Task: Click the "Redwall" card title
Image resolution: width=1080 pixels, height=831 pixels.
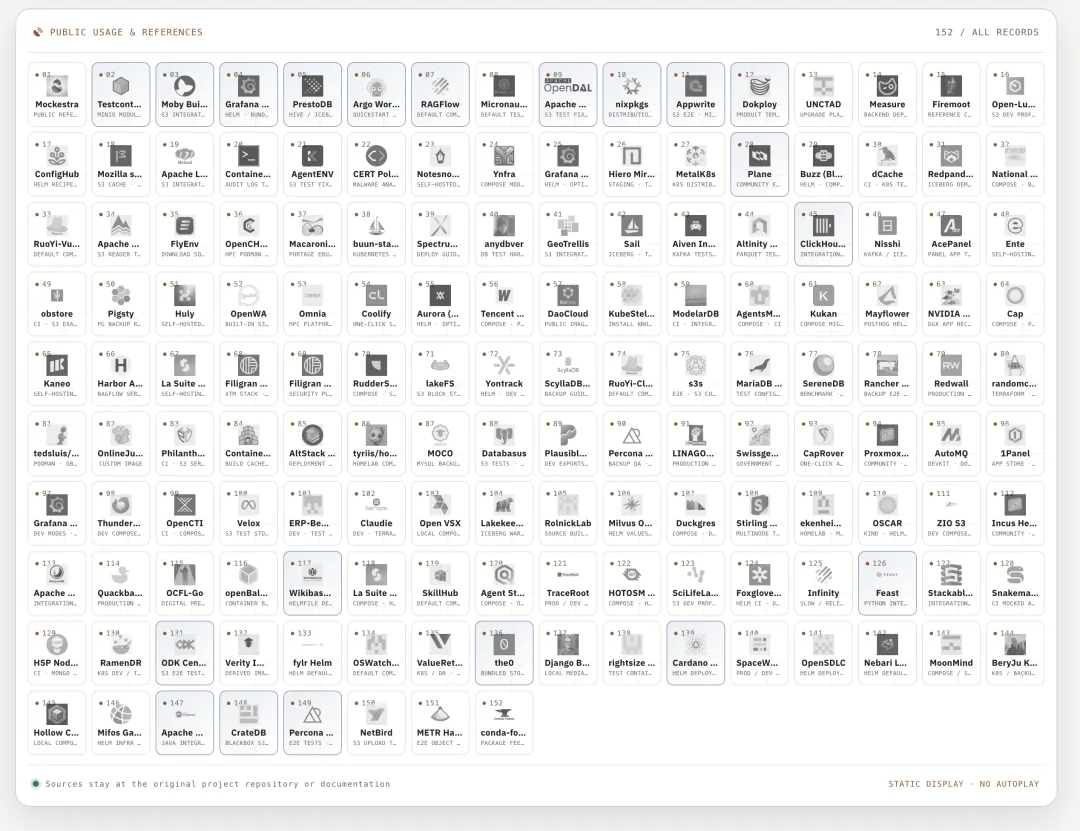Action: [951, 384]
